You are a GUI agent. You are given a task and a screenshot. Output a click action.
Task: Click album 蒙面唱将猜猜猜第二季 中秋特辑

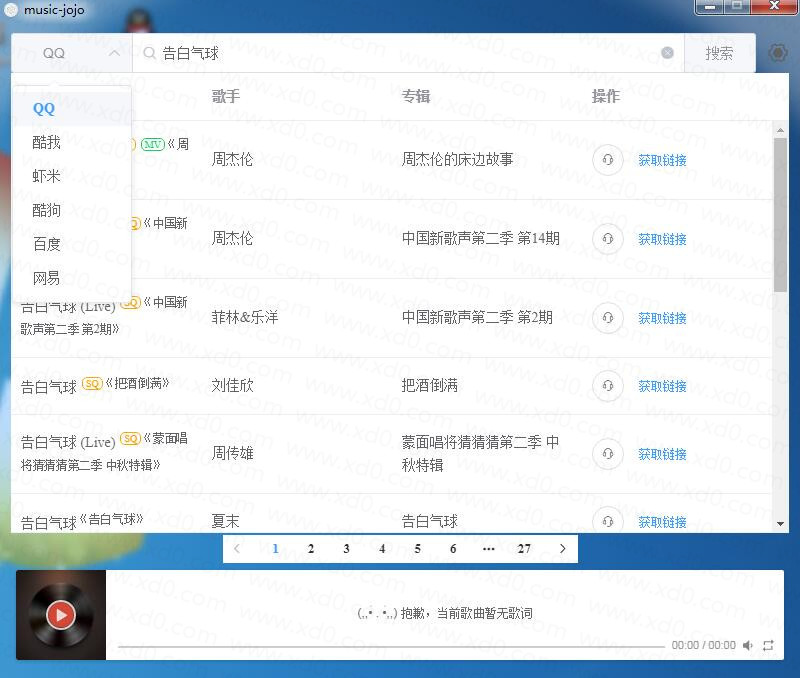click(480, 453)
